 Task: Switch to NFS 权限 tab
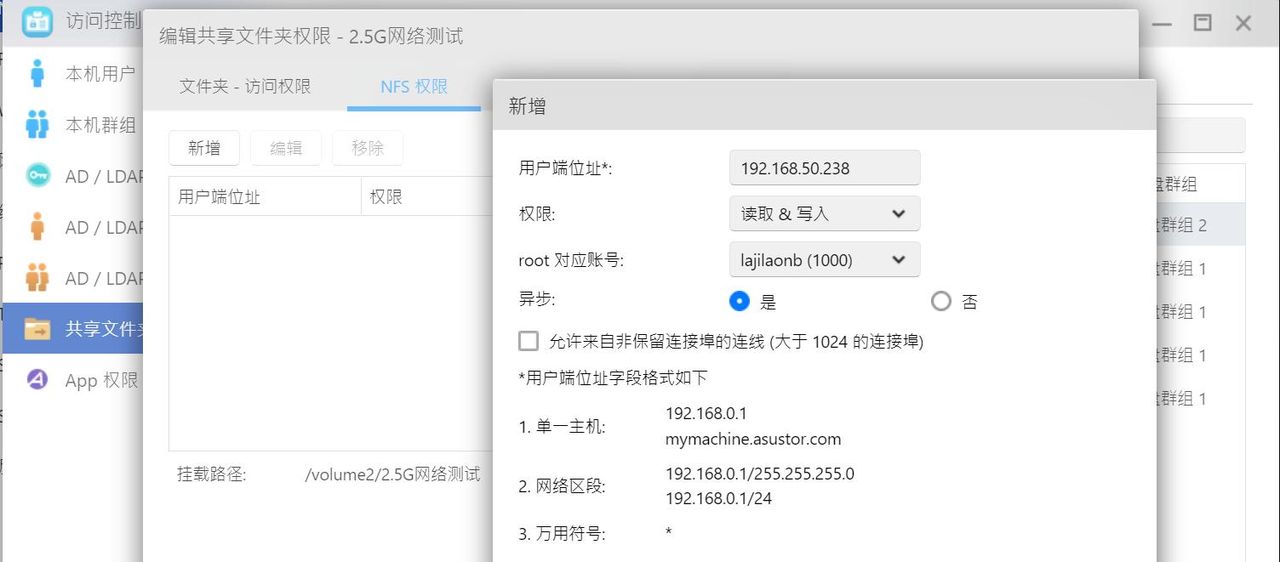[x=414, y=87]
